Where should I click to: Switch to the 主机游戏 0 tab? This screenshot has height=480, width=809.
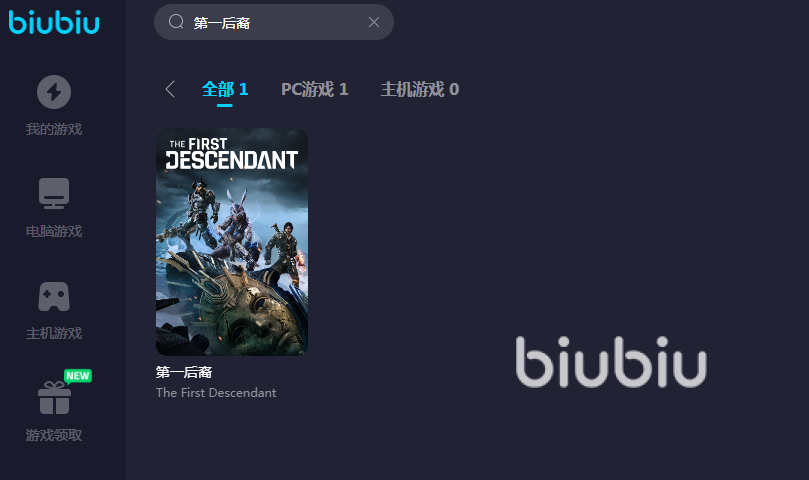coord(419,89)
